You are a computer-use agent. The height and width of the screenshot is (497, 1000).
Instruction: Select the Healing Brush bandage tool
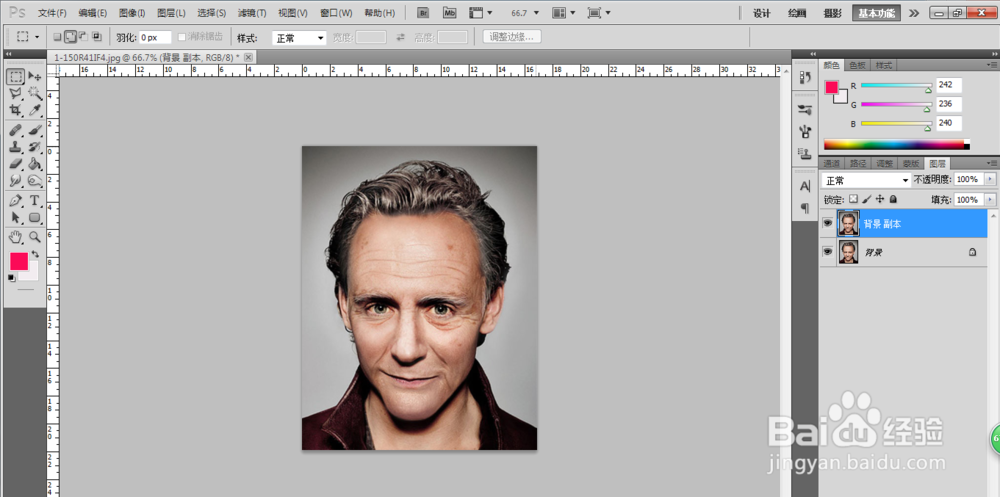(x=16, y=130)
